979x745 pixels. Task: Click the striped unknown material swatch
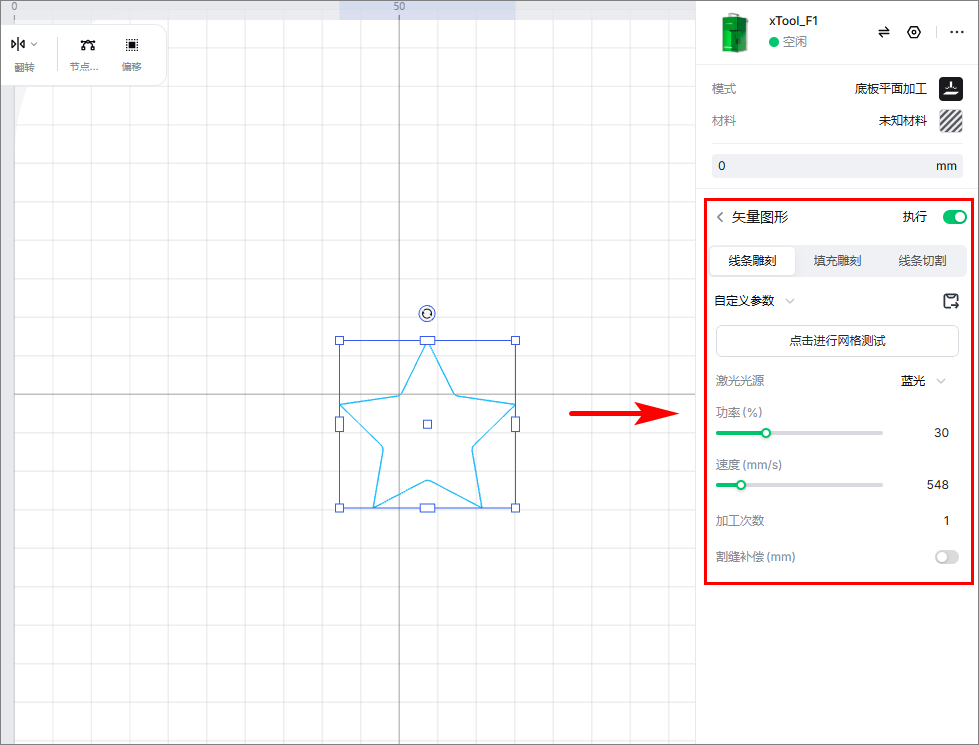coord(950,121)
